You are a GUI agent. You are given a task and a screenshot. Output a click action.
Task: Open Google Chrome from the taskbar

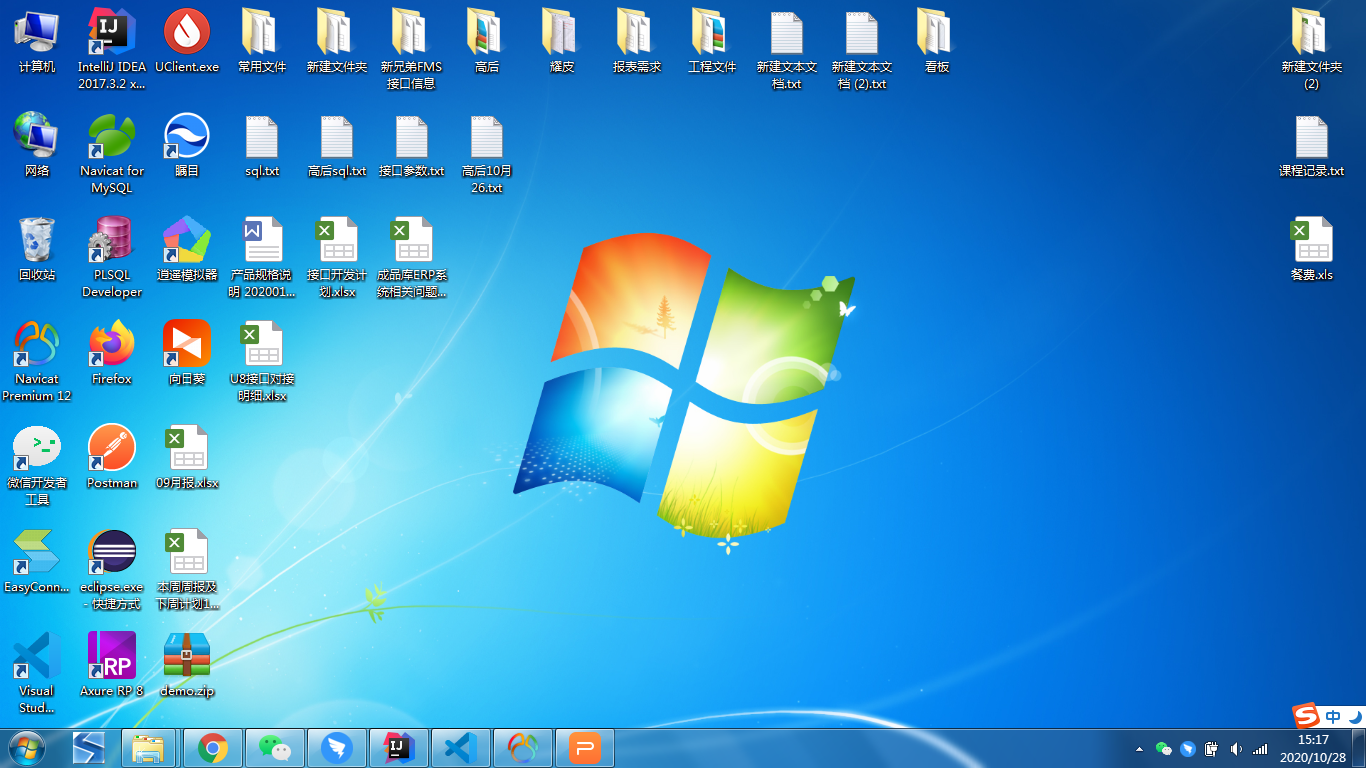click(212, 748)
